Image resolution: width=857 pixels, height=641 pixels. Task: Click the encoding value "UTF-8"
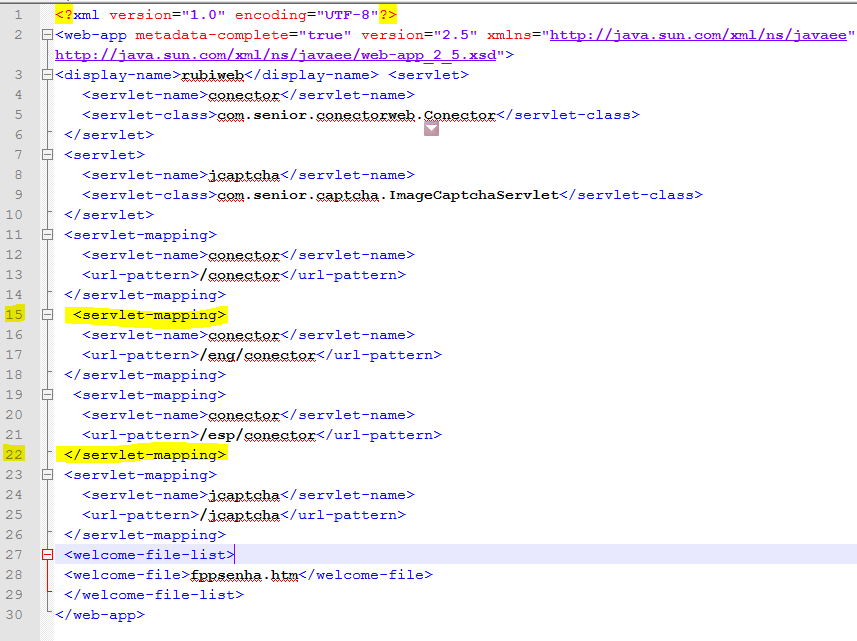coord(348,15)
